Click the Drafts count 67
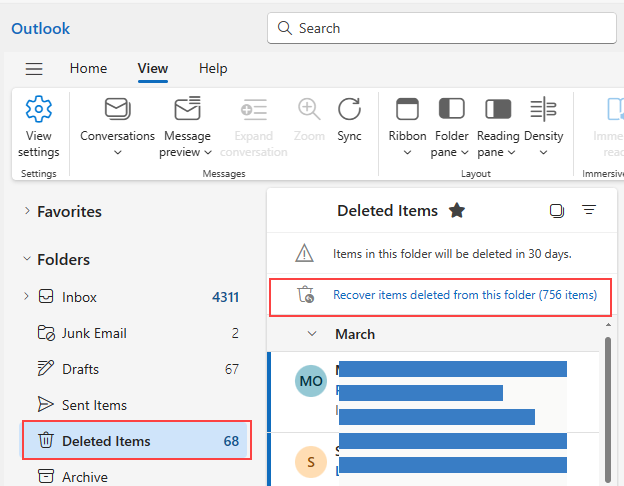624x486 pixels. tap(232, 369)
